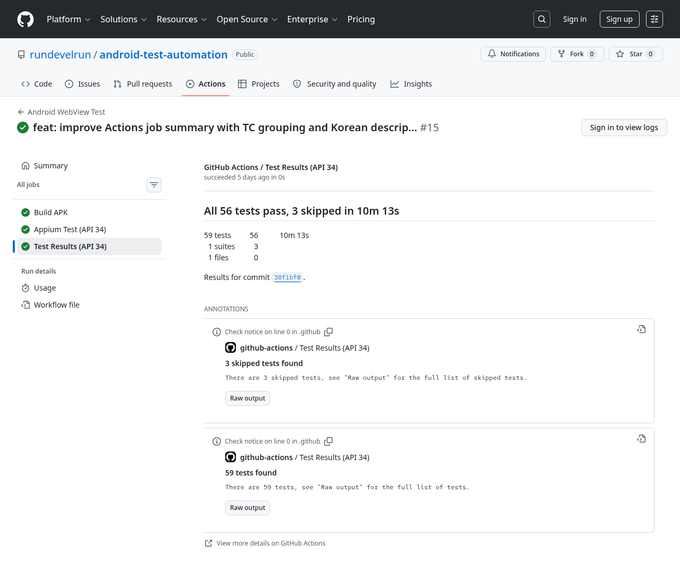
Task: Open the Pull requests tab
Action: [143, 84]
